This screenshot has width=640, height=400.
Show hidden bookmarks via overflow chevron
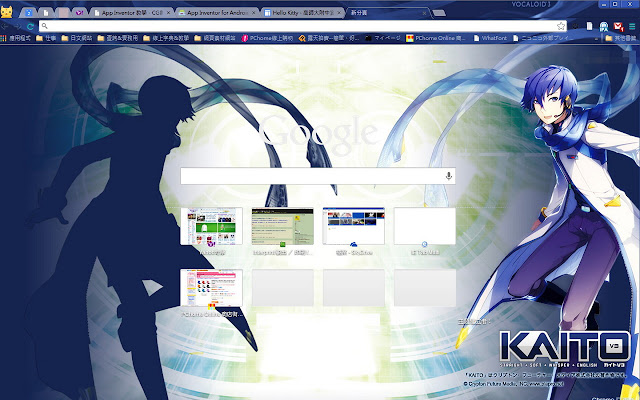[597, 39]
